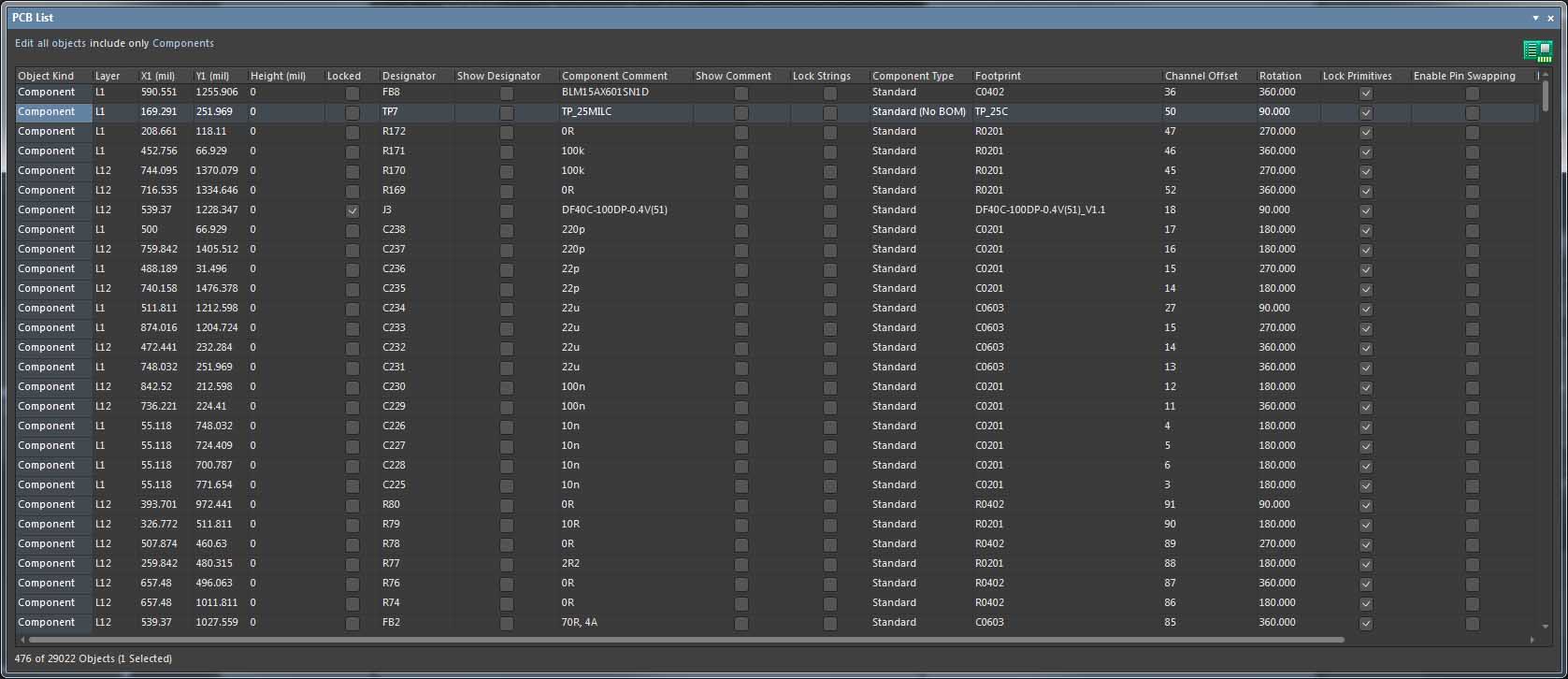Enable Show Comment for C238
The height and width of the screenshot is (679, 1568).
tap(741, 230)
